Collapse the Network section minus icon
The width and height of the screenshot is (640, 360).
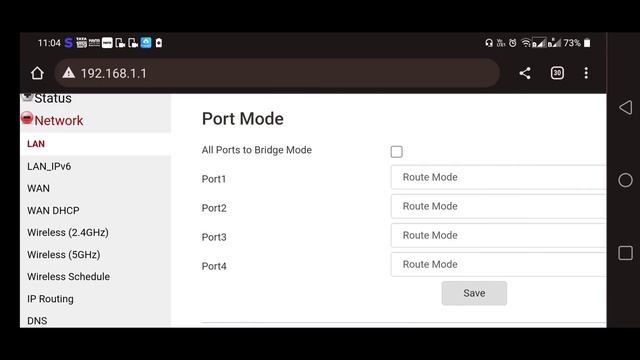pos(27,118)
